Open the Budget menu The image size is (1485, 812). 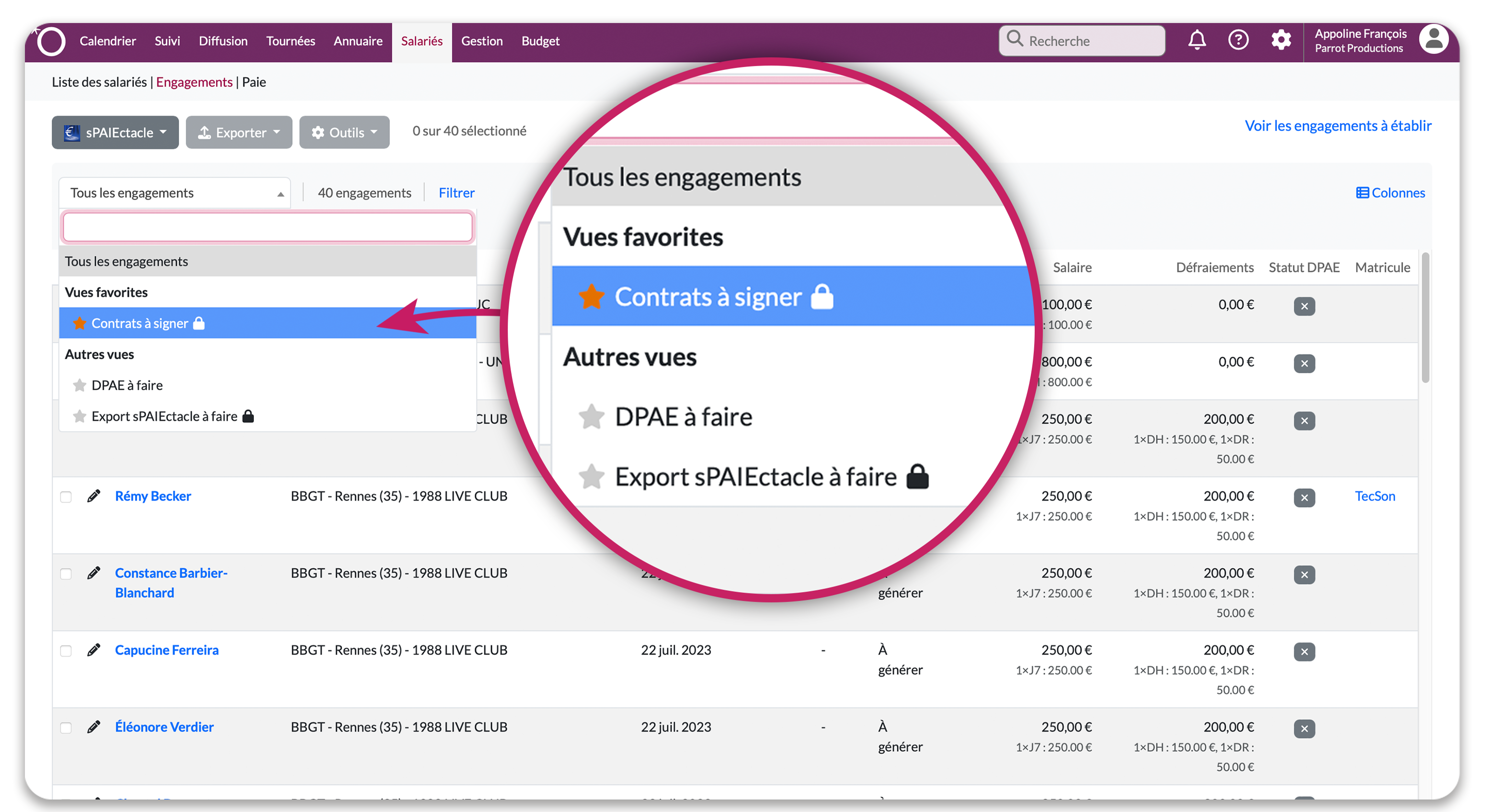point(540,41)
